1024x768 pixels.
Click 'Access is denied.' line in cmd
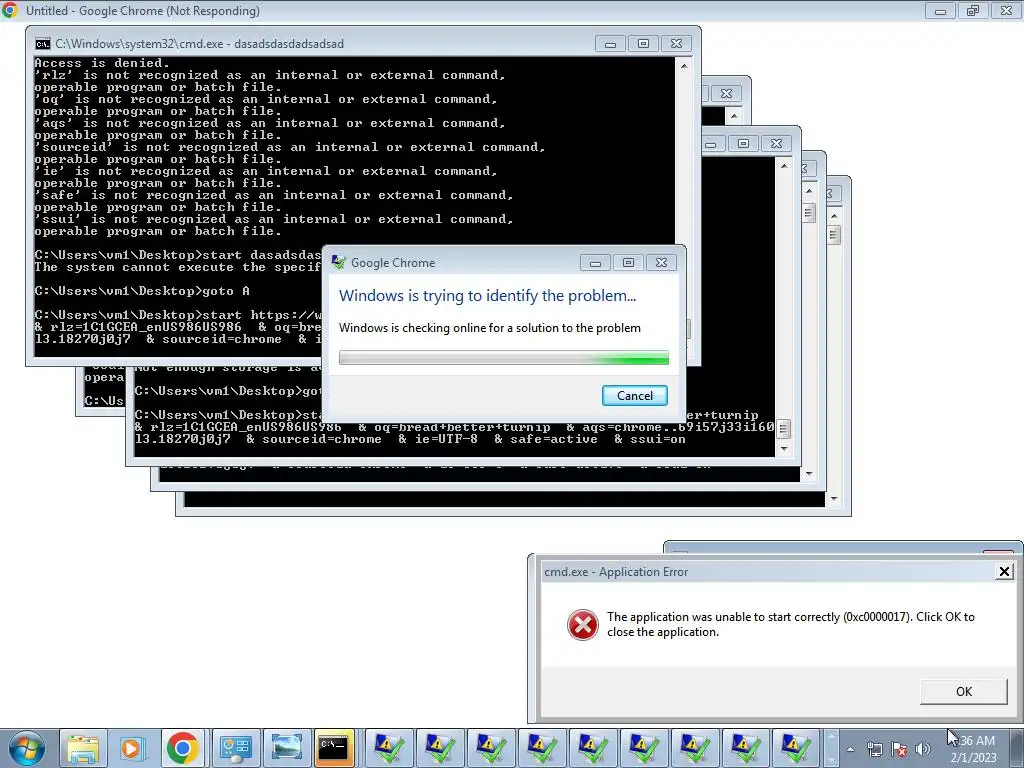point(102,63)
